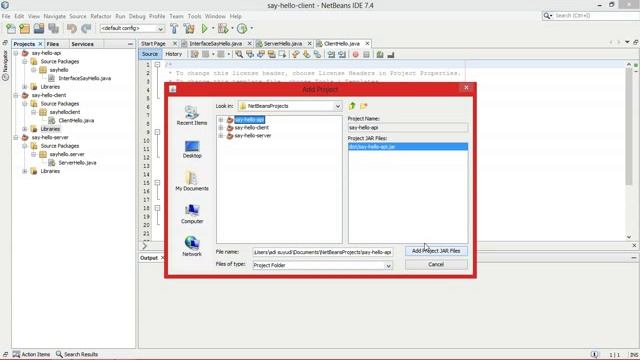Image resolution: width=640 pixels, height=360 pixels.
Task: Open the Tools menu
Action: (x=194, y=16)
